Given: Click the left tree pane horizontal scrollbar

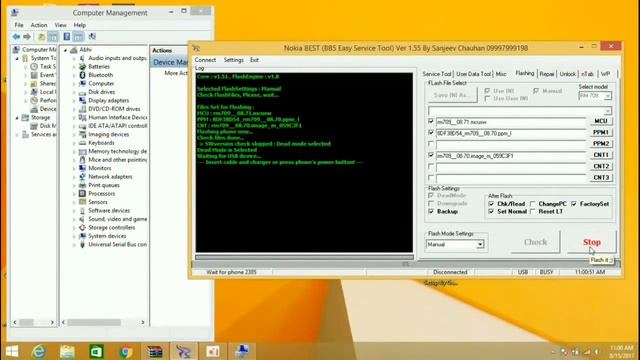Looking at the screenshot, I should pos(33,322).
